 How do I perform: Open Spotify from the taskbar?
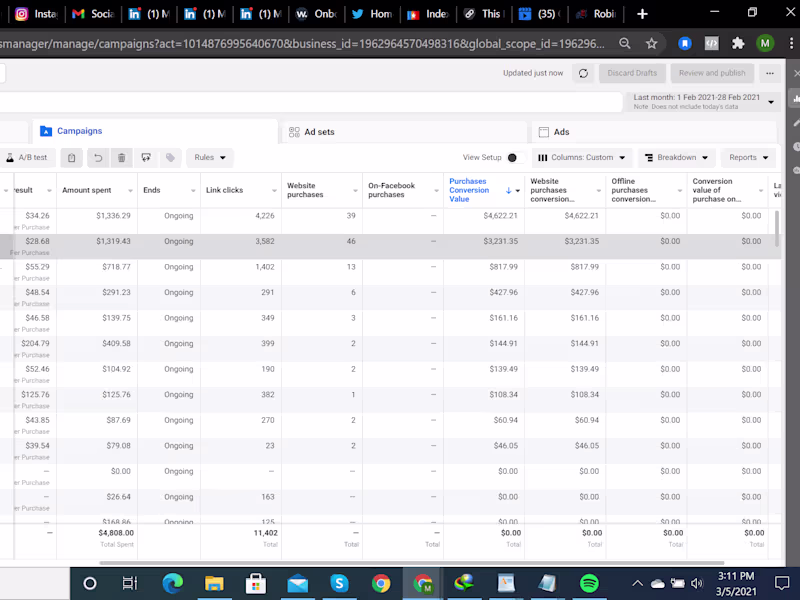click(x=589, y=583)
